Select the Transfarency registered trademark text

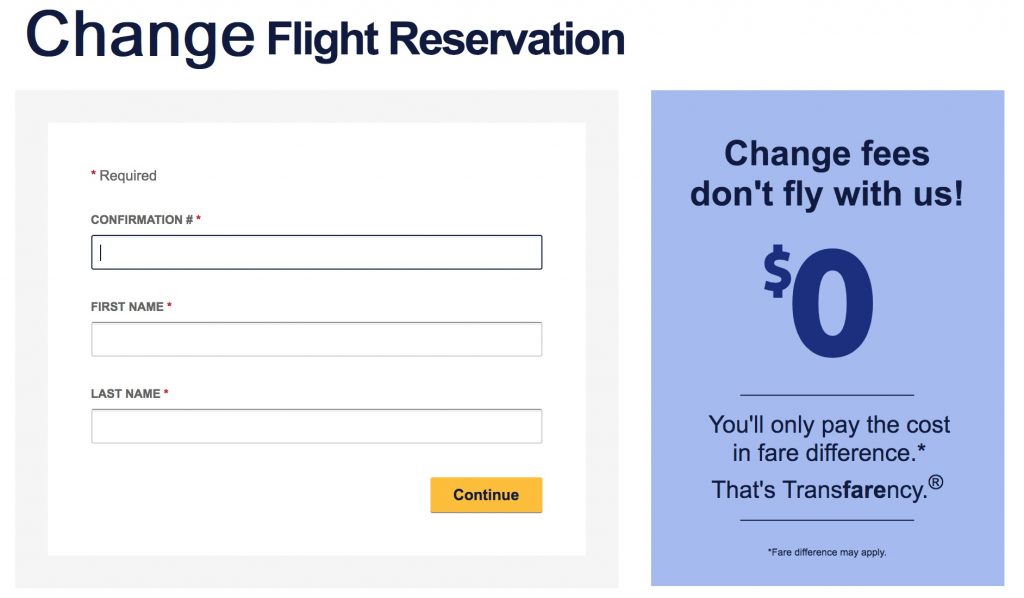pos(824,489)
